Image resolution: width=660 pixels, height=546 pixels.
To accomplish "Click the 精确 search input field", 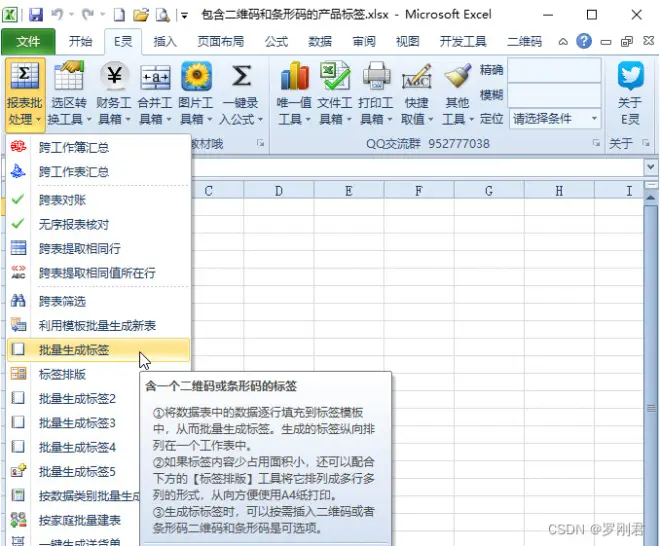I will [x=554, y=70].
